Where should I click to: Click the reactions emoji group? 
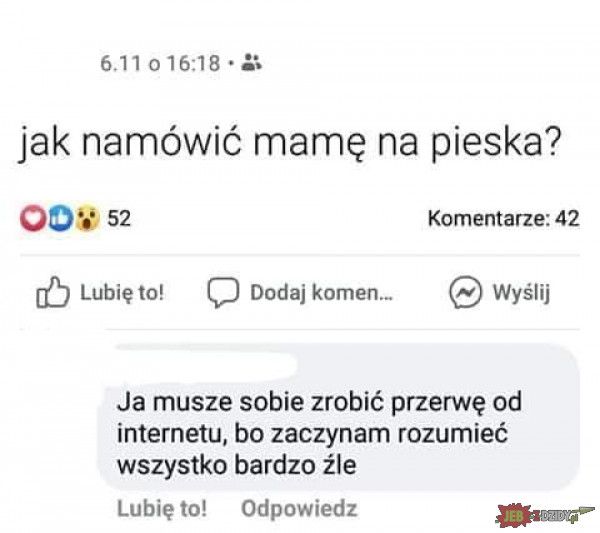(60, 218)
